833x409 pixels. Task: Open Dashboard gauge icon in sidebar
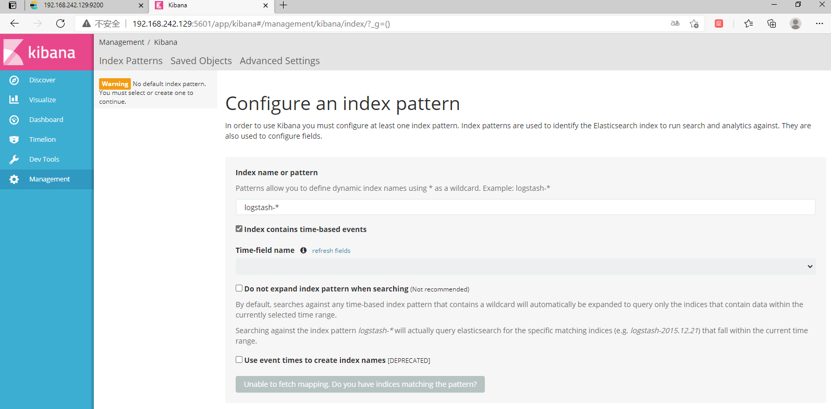tap(14, 120)
